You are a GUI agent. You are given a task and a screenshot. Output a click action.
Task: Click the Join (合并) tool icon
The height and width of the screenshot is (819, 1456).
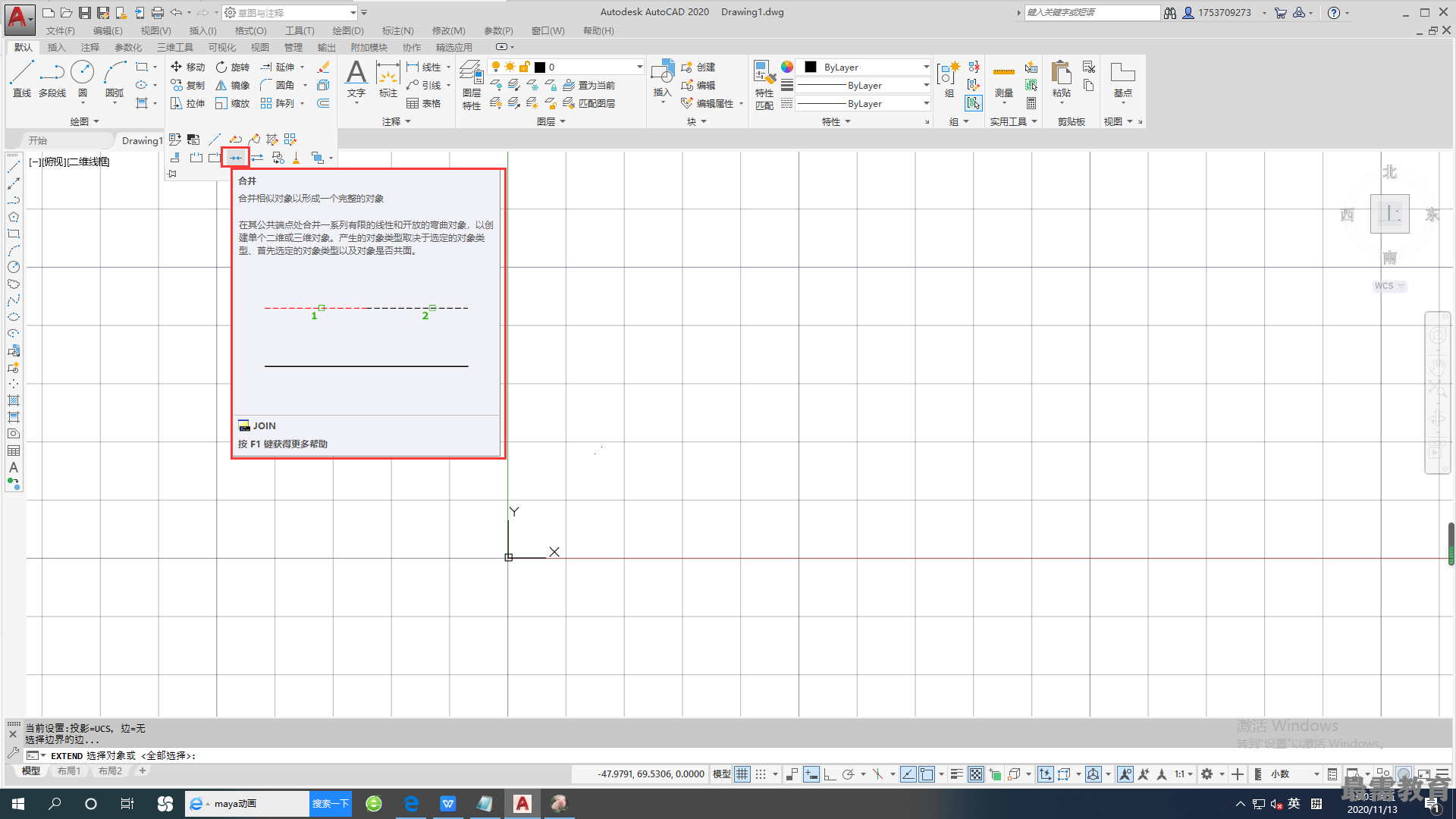(236, 158)
